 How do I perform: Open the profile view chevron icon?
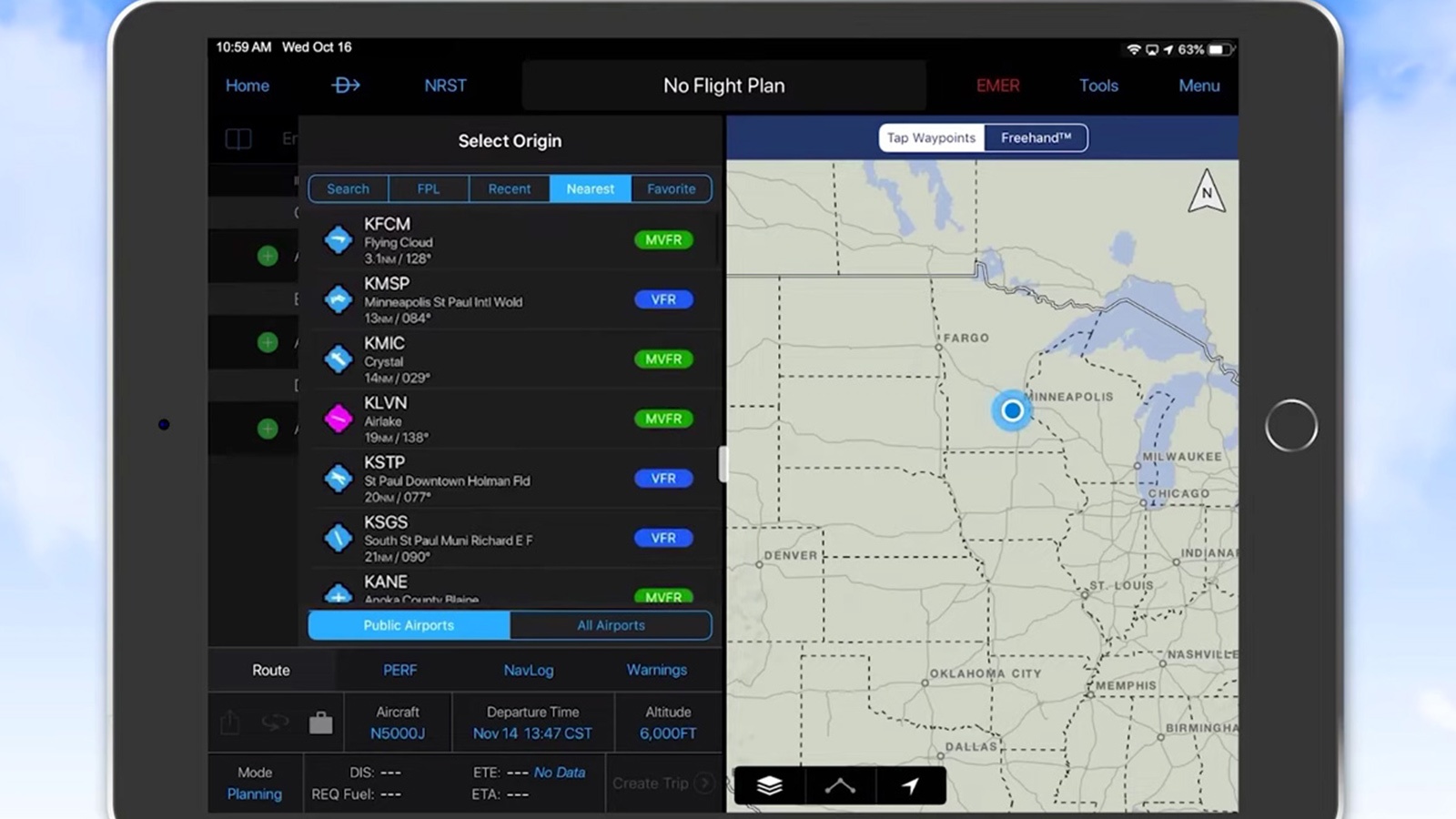(x=839, y=785)
